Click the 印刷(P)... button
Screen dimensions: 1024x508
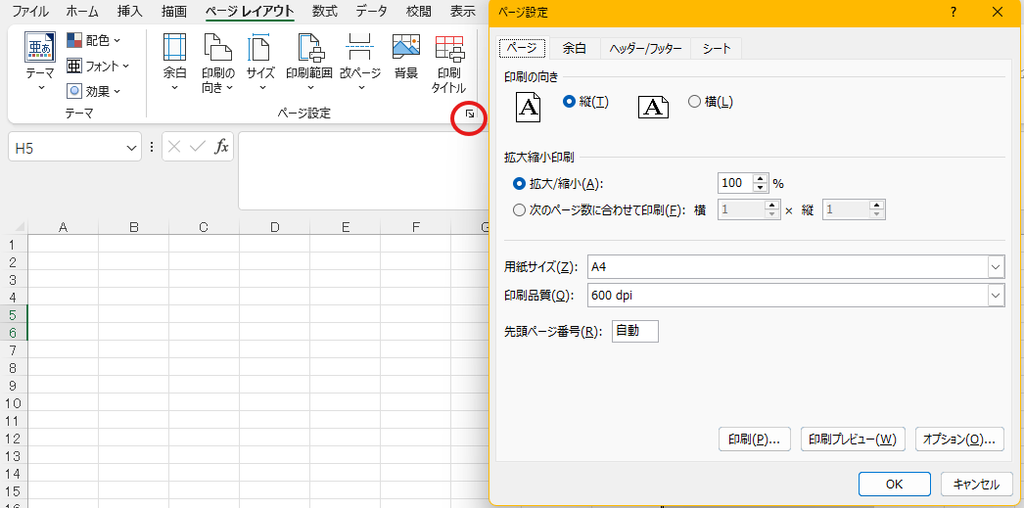754,439
